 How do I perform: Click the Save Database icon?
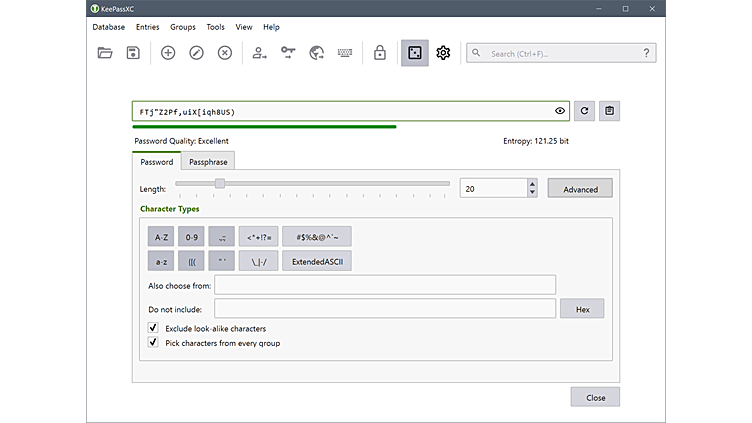pos(132,53)
